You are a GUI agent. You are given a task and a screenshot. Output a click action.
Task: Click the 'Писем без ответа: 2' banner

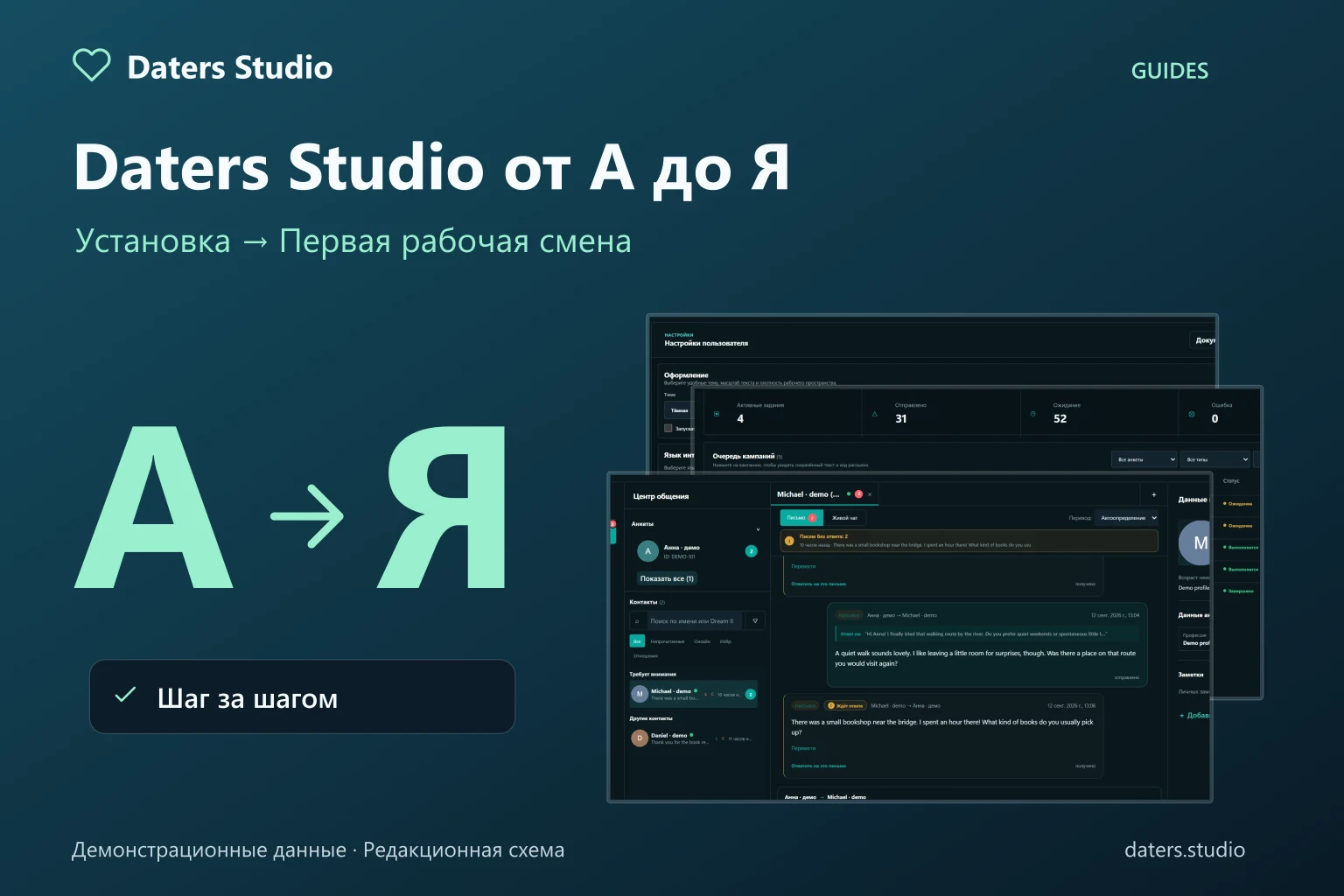click(969, 541)
